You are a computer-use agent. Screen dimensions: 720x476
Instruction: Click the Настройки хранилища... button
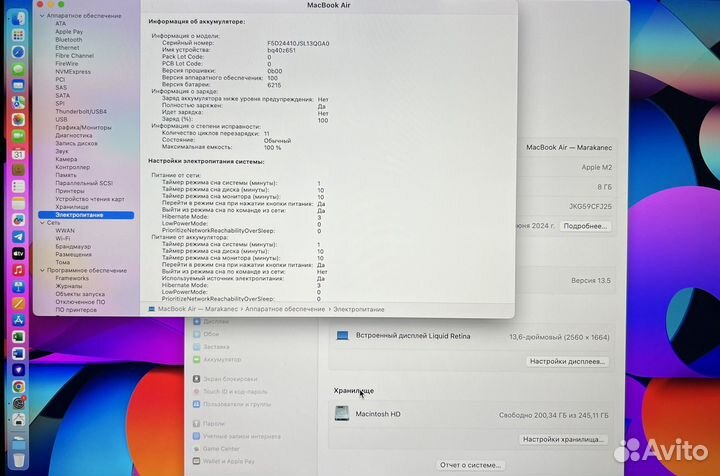click(x=563, y=439)
